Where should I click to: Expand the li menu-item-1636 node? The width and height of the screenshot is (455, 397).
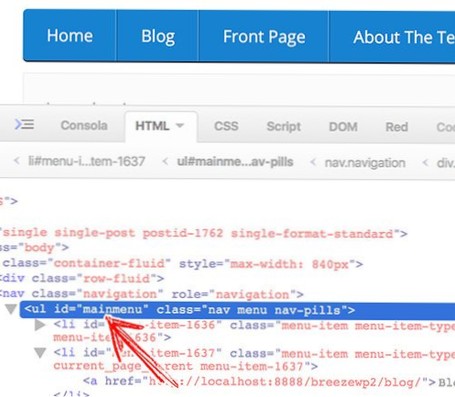point(40,325)
